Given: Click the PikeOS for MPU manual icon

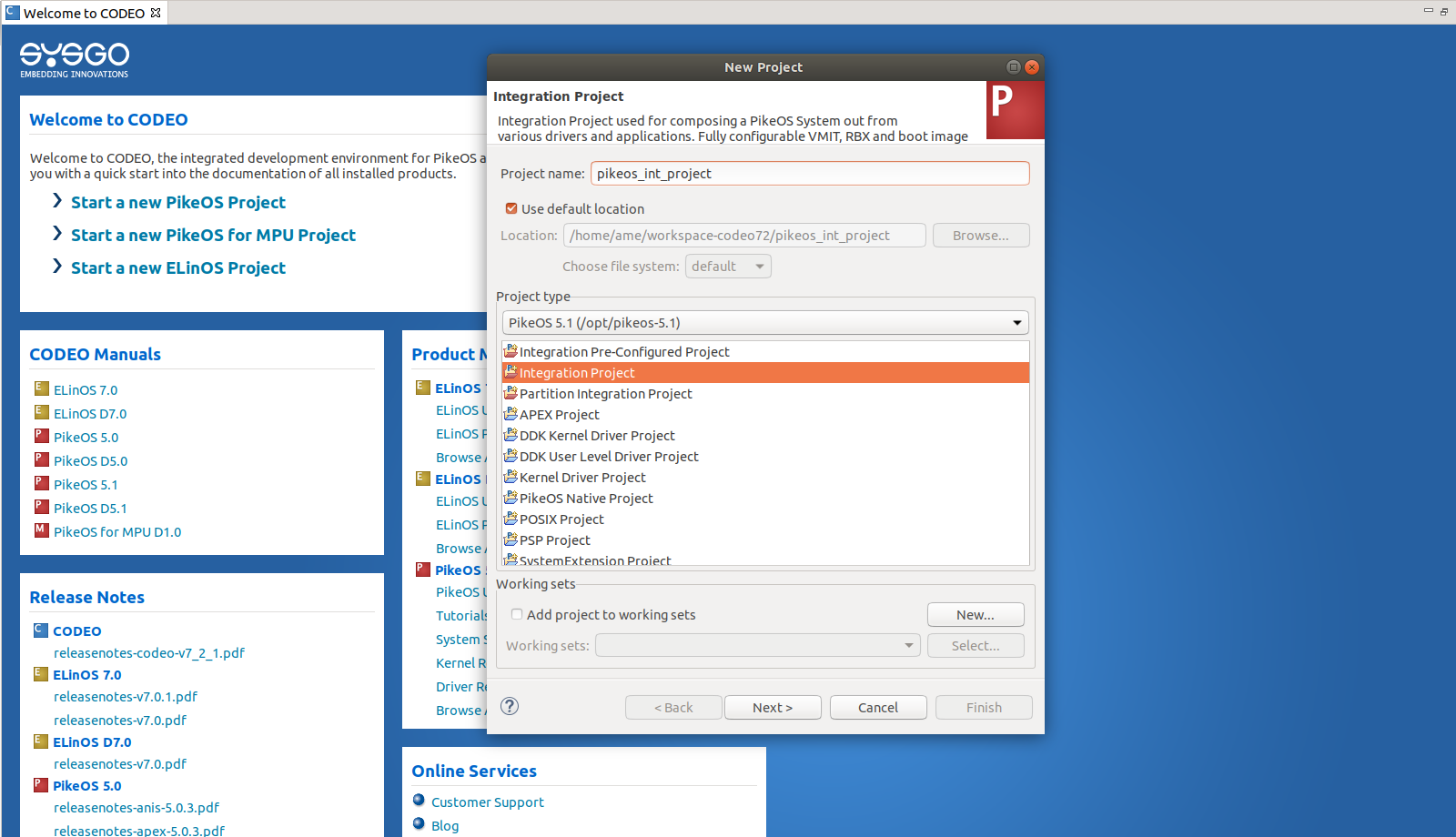Looking at the screenshot, I should pyautogui.click(x=41, y=530).
